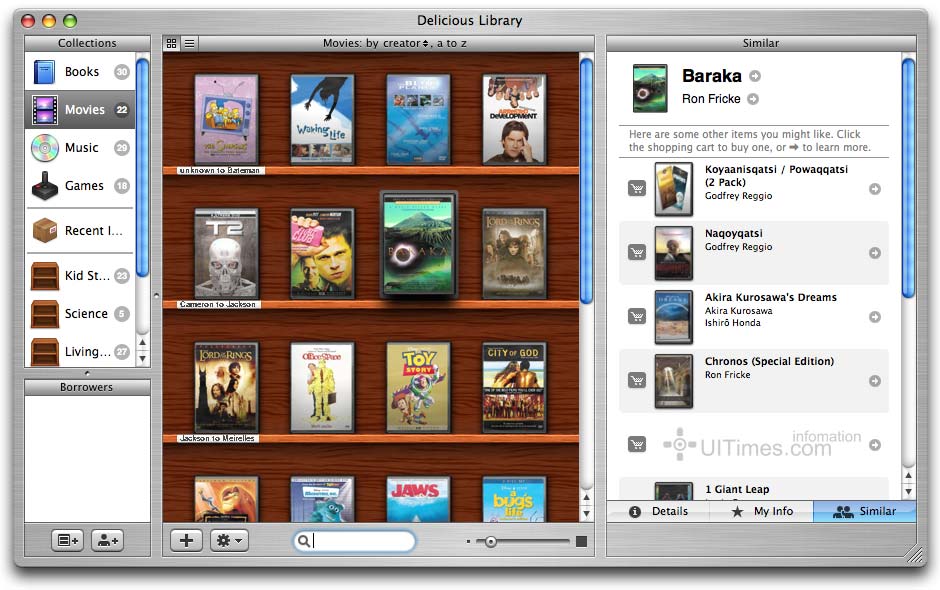
Task: Open Ron Fricke creator info arrow
Action: tap(753, 99)
